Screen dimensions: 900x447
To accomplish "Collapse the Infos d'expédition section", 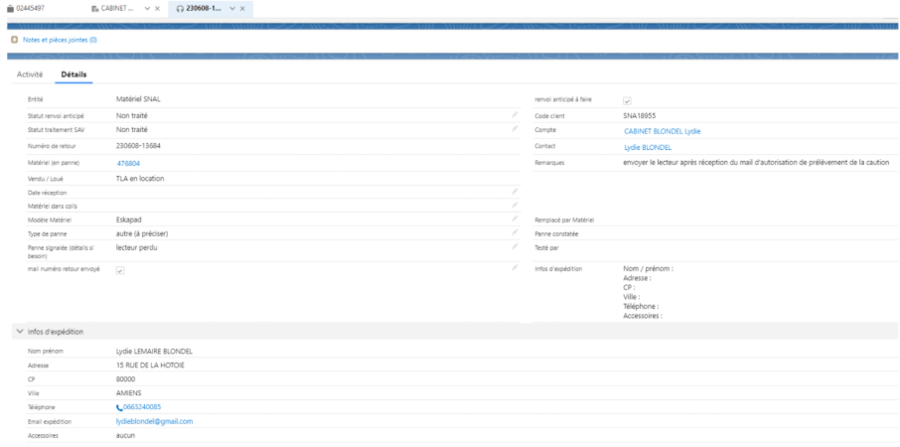I will tap(20, 332).
